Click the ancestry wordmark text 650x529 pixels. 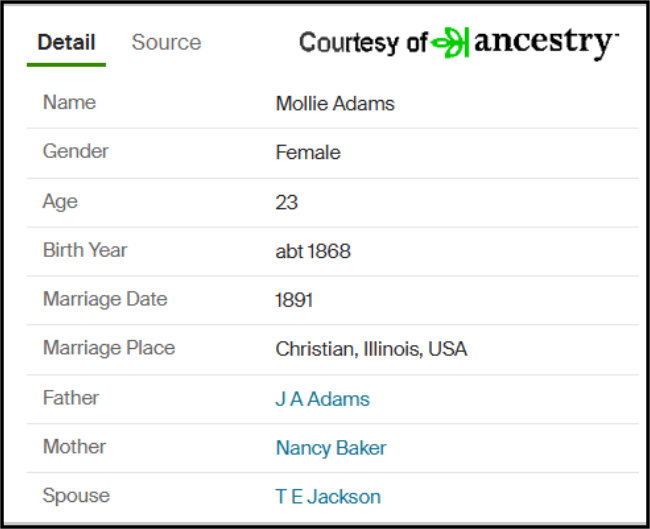(546, 43)
